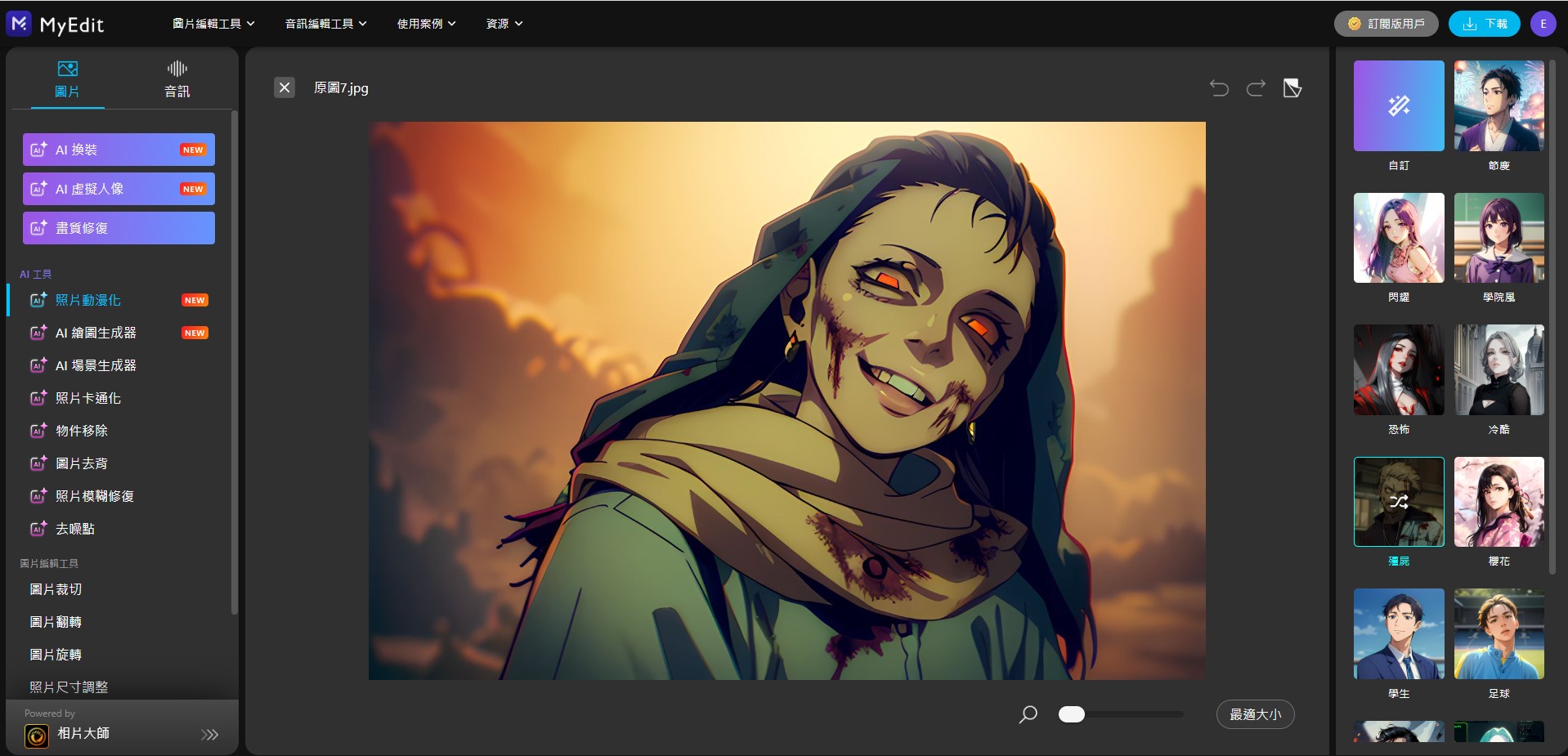Click the undo arrow icon

point(1219,88)
